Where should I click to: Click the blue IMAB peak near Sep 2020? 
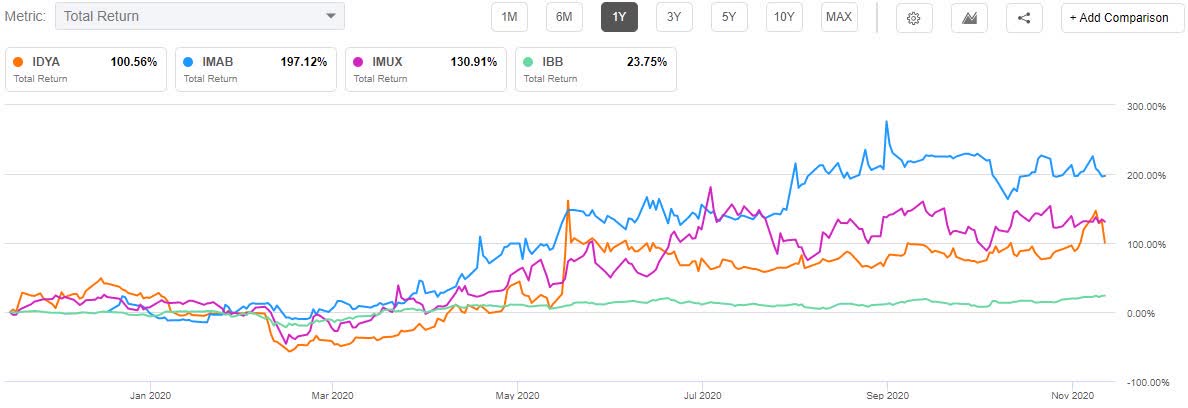point(886,123)
